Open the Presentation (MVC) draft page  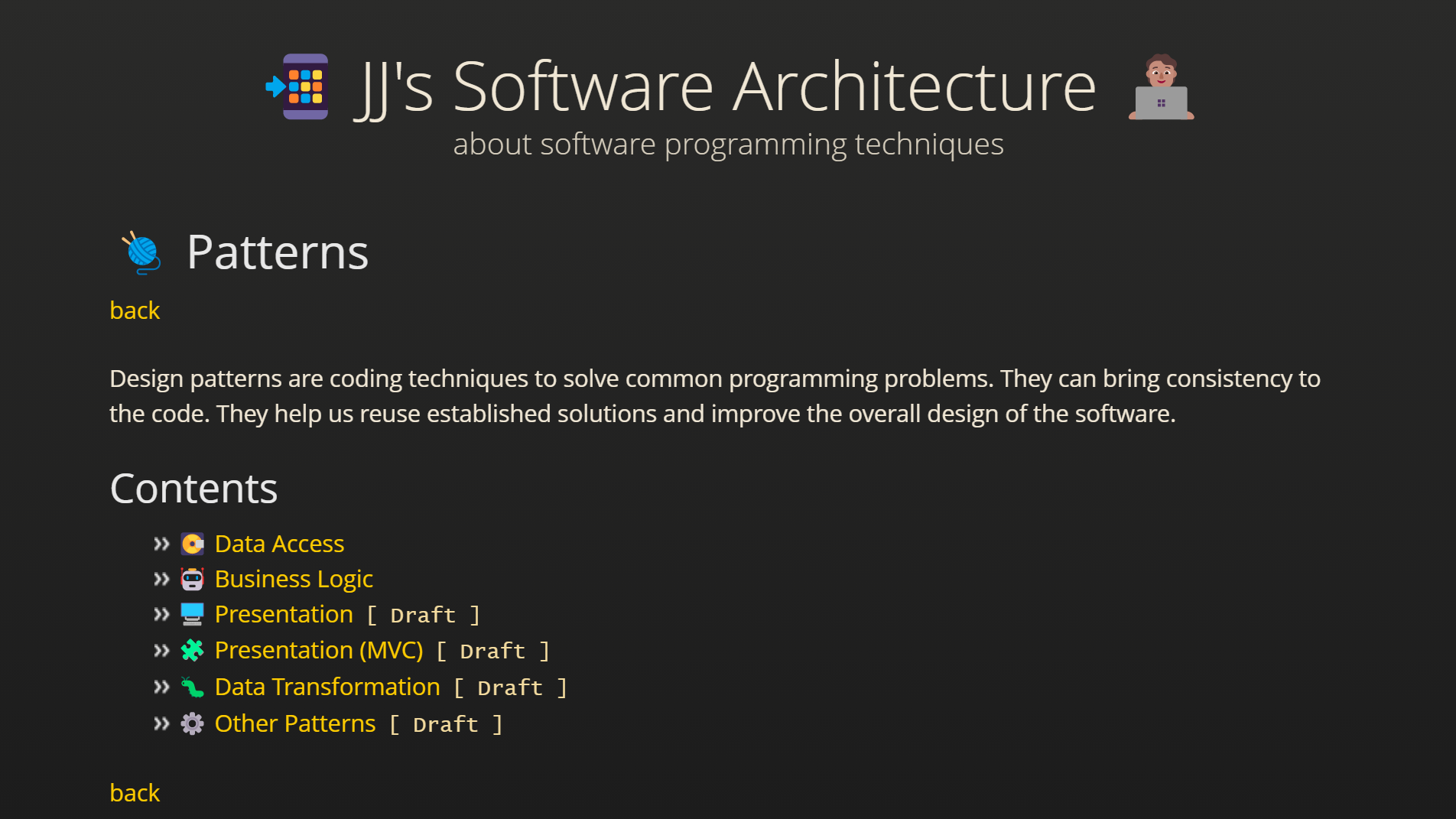pos(319,650)
